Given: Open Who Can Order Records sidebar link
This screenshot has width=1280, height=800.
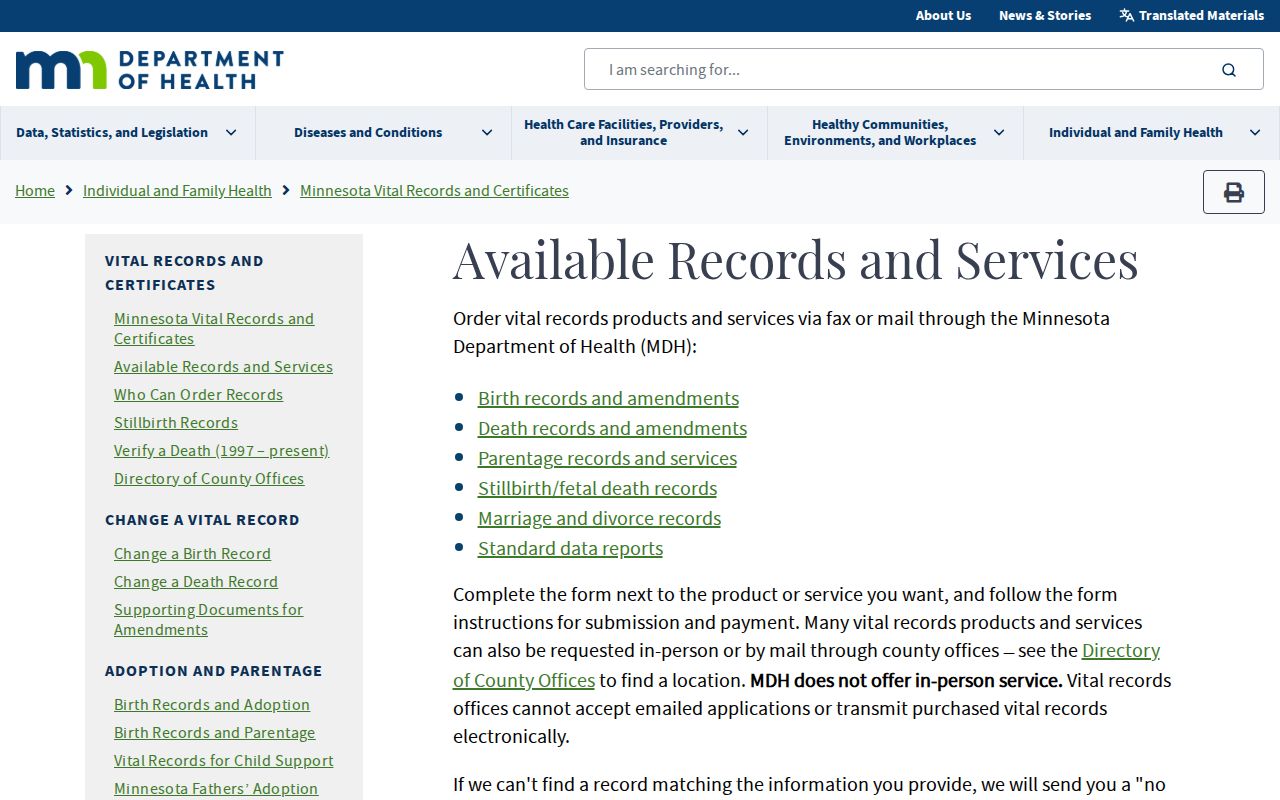Looking at the screenshot, I should tap(198, 395).
